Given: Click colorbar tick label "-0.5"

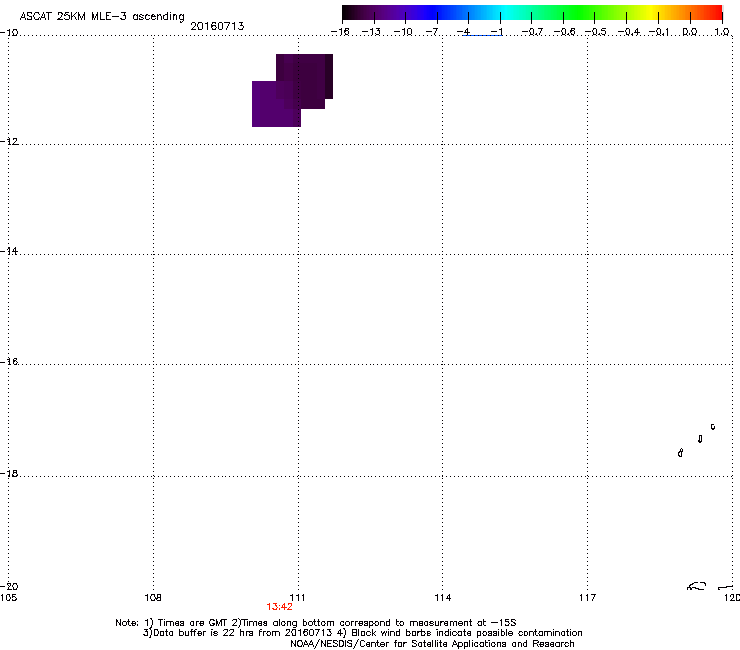Looking at the screenshot, I should [596, 32].
